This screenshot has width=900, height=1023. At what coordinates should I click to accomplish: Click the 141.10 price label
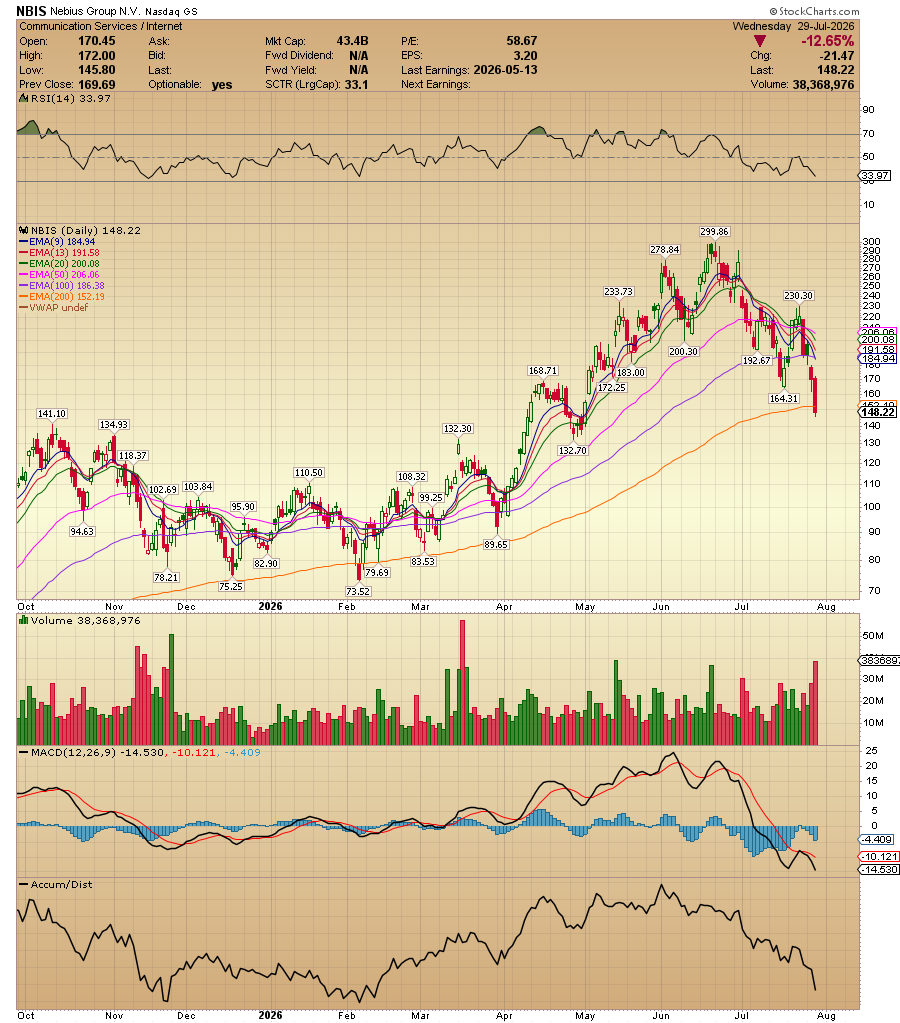[x=52, y=414]
